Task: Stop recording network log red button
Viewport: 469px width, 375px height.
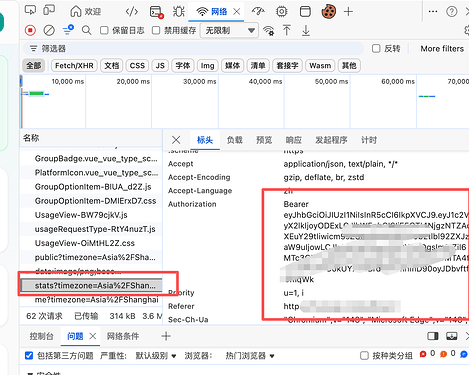Action: [30, 30]
